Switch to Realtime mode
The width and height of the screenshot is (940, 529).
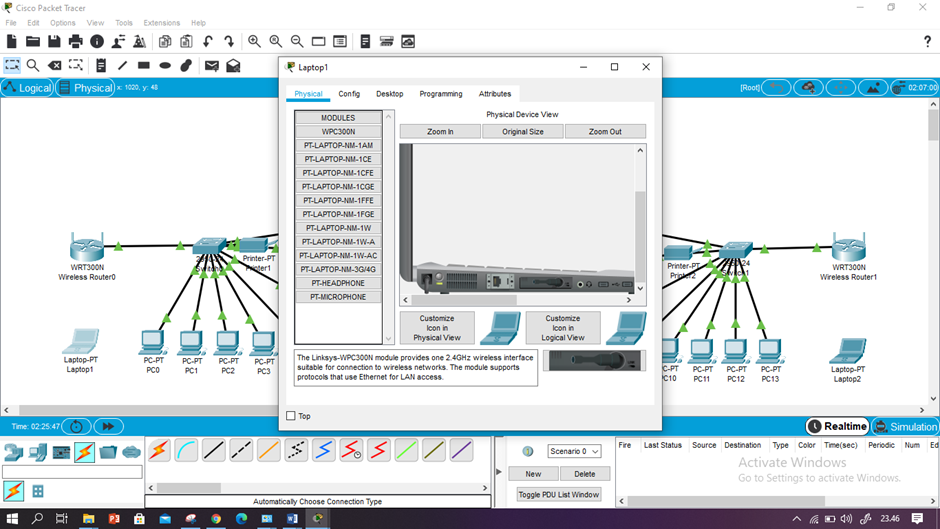click(837, 426)
